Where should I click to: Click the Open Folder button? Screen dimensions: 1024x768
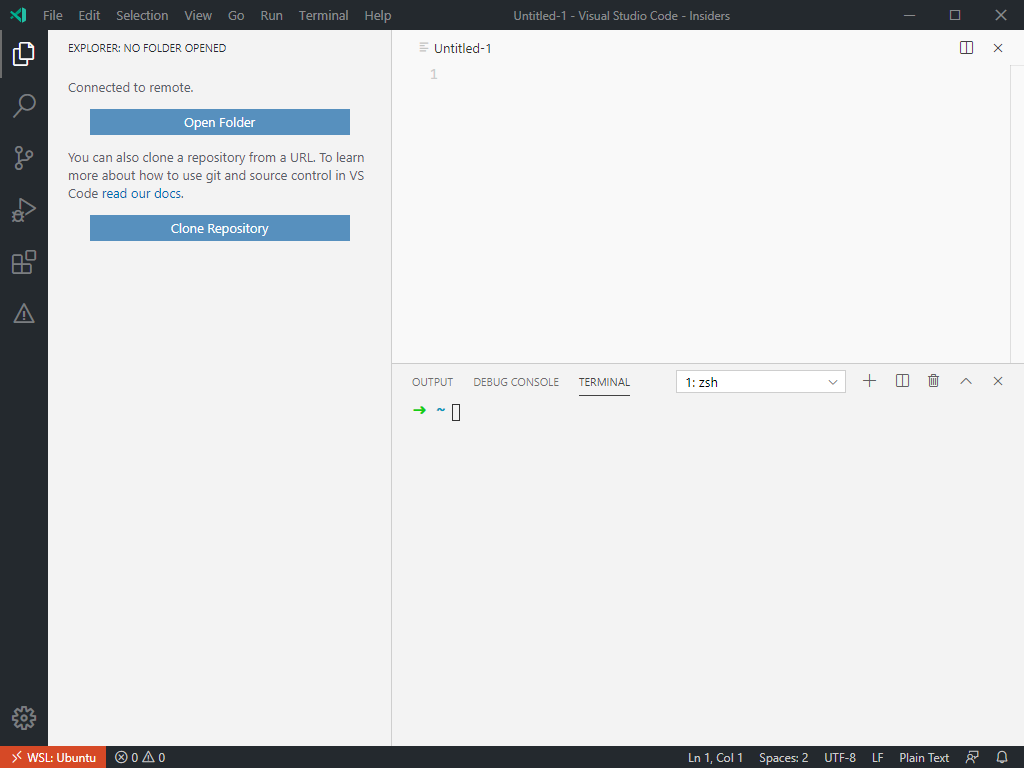[219, 121]
